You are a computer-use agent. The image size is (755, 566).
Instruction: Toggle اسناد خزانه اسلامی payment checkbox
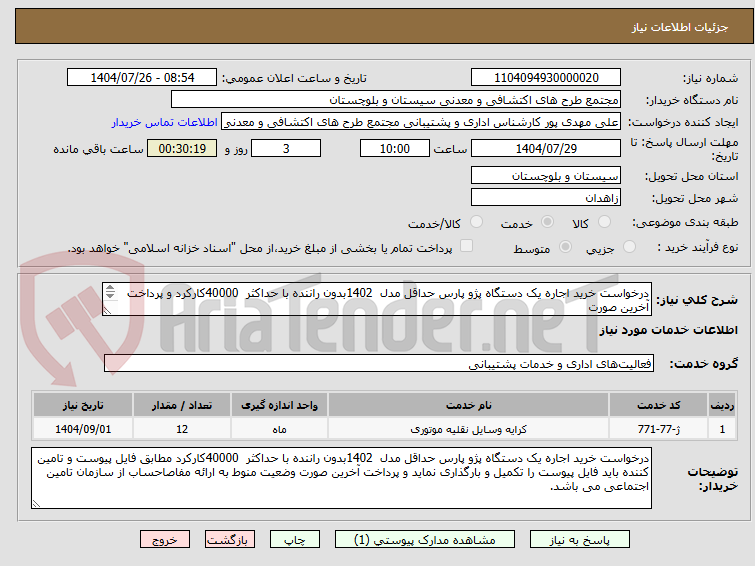[x=466, y=246]
